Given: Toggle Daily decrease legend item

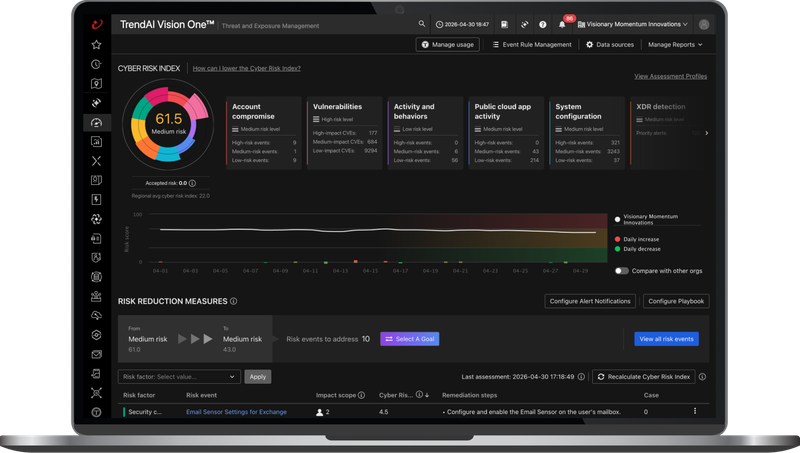Looking at the screenshot, I should coord(637,249).
